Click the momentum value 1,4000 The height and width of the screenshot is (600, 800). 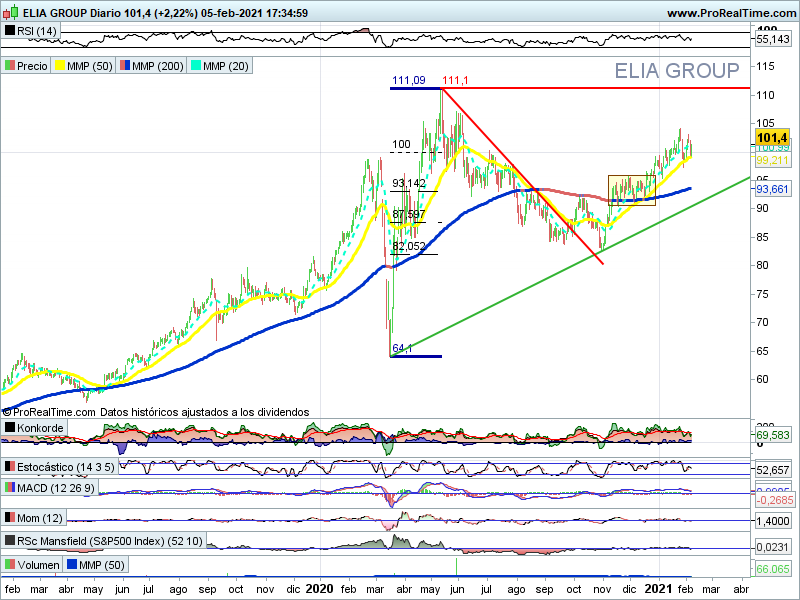[772, 521]
